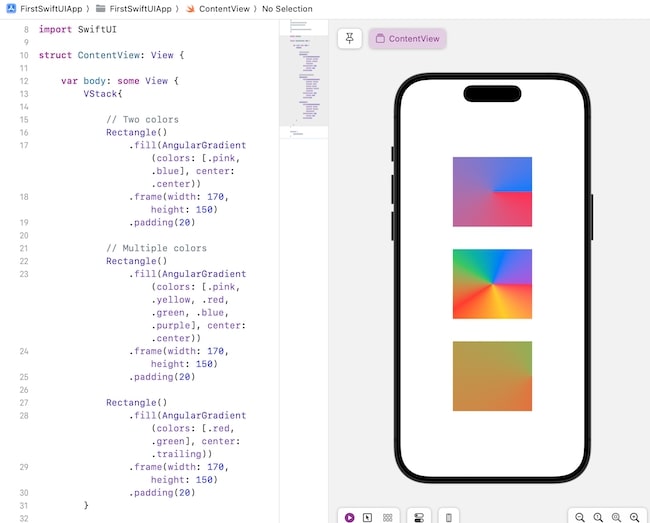Select the ContentView preview tab
The image size is (650, 523).
(x=407, y=39)
